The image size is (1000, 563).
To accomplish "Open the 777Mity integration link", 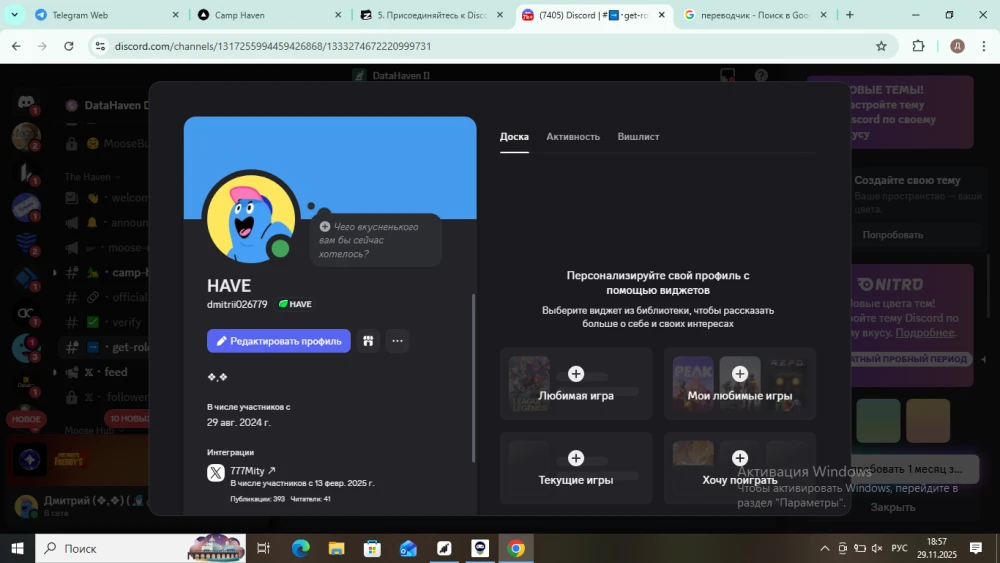I will pos(252,470).
